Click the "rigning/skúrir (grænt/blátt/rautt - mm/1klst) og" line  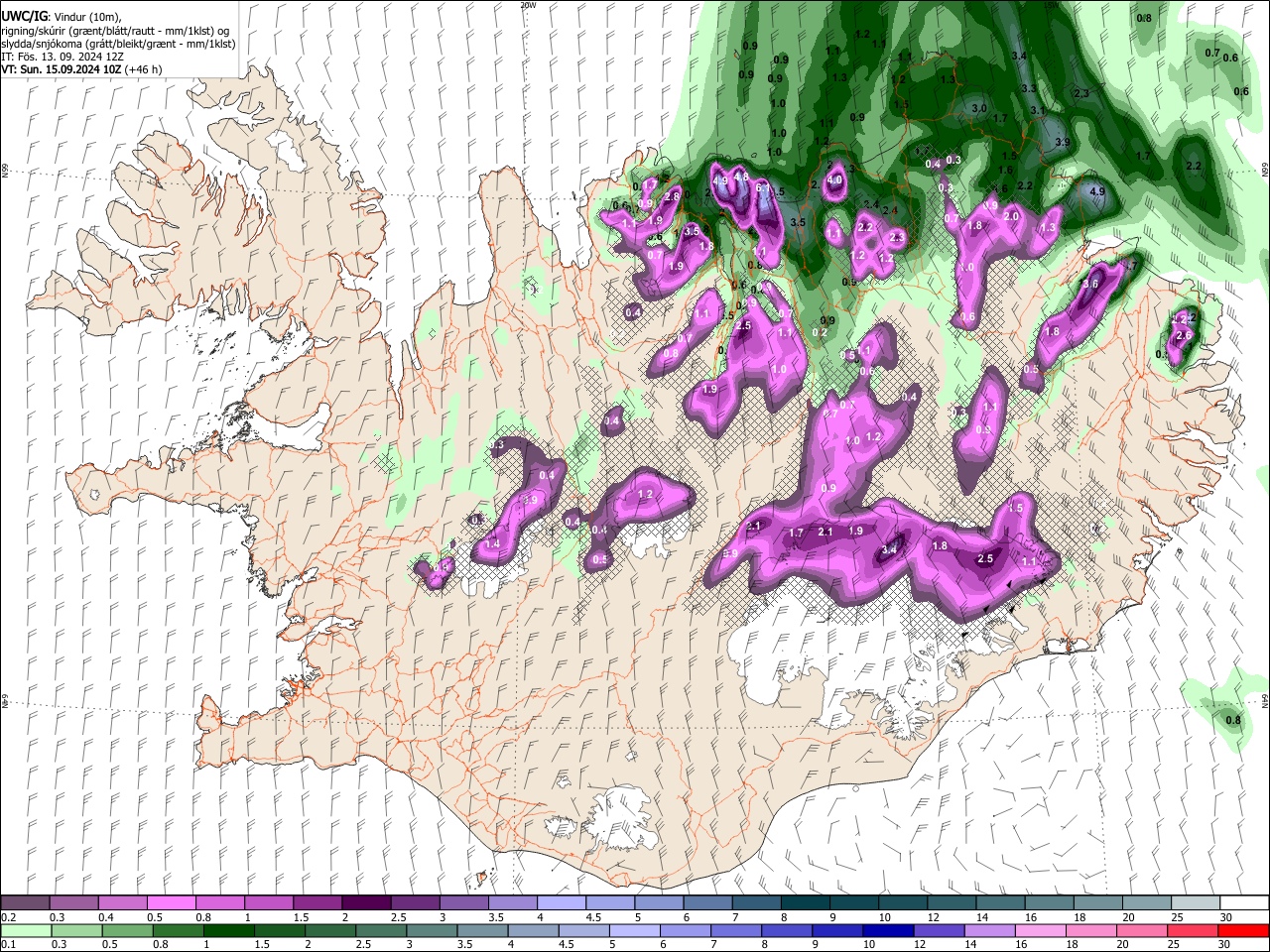point(116,31)
